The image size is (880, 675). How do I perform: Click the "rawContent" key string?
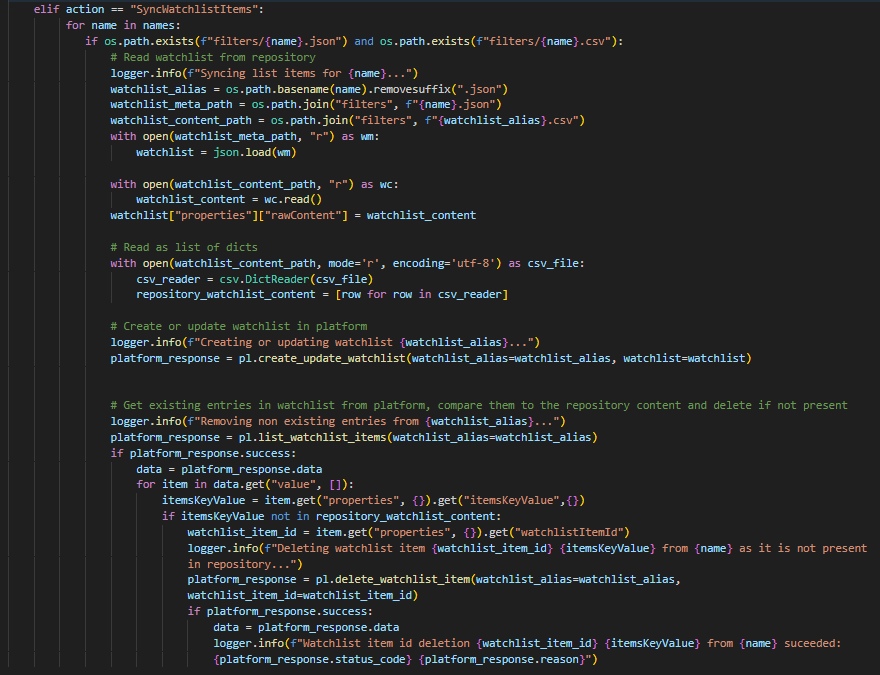point(303,215)
